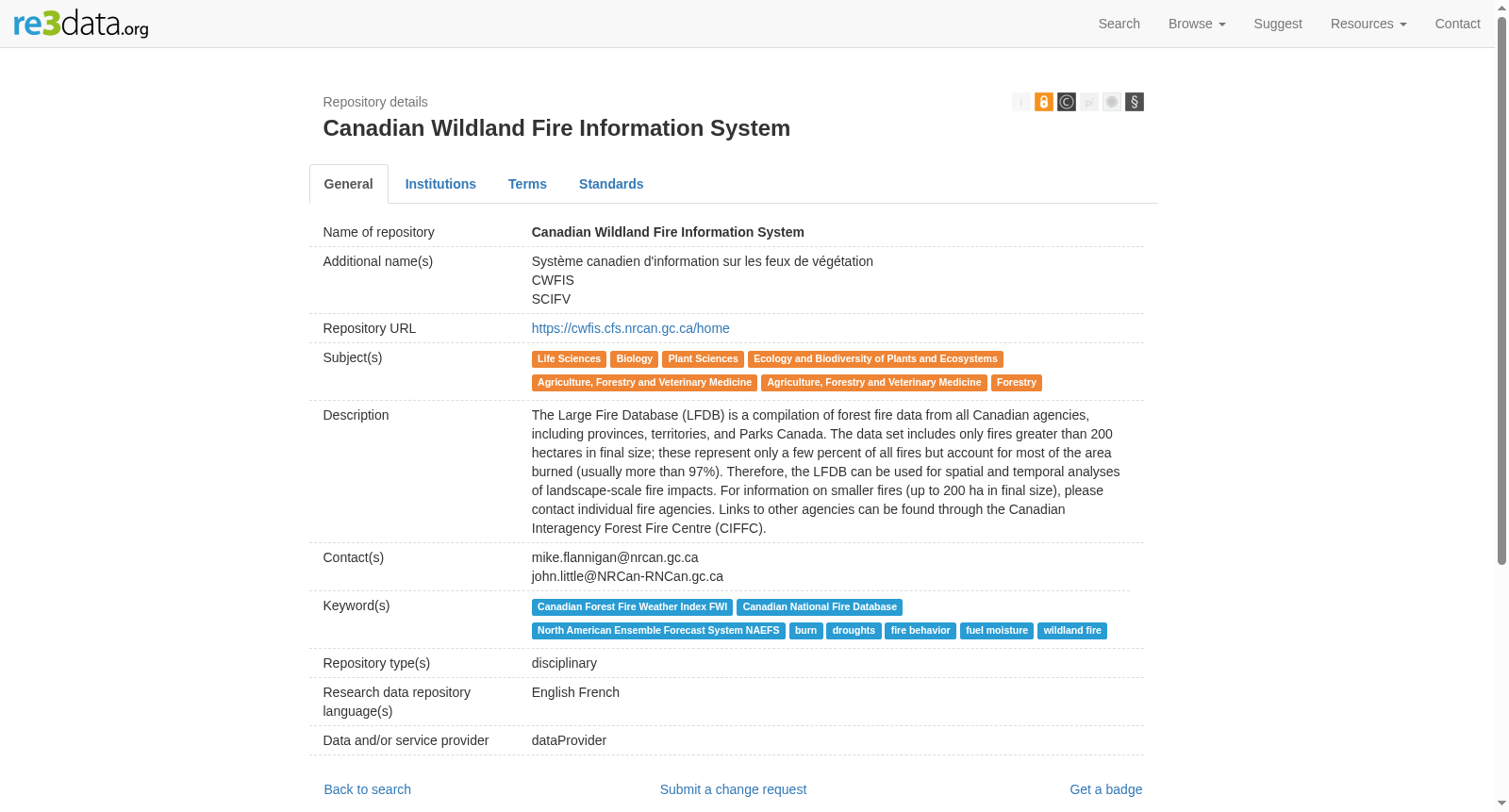The height and width of the screenshot is (812, 1509).
Task: Click the scrollbar down arrow
Action: (x=1501, y=804)
